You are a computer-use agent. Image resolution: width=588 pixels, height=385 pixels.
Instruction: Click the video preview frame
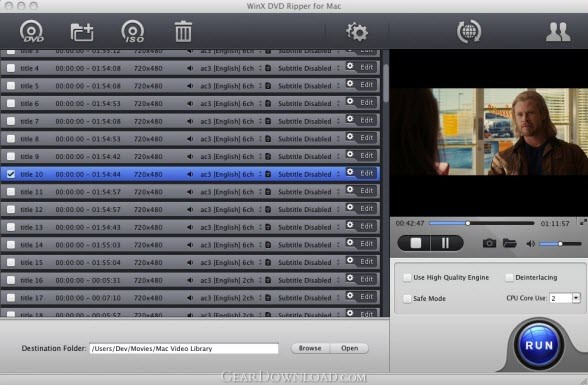(489, 131)
